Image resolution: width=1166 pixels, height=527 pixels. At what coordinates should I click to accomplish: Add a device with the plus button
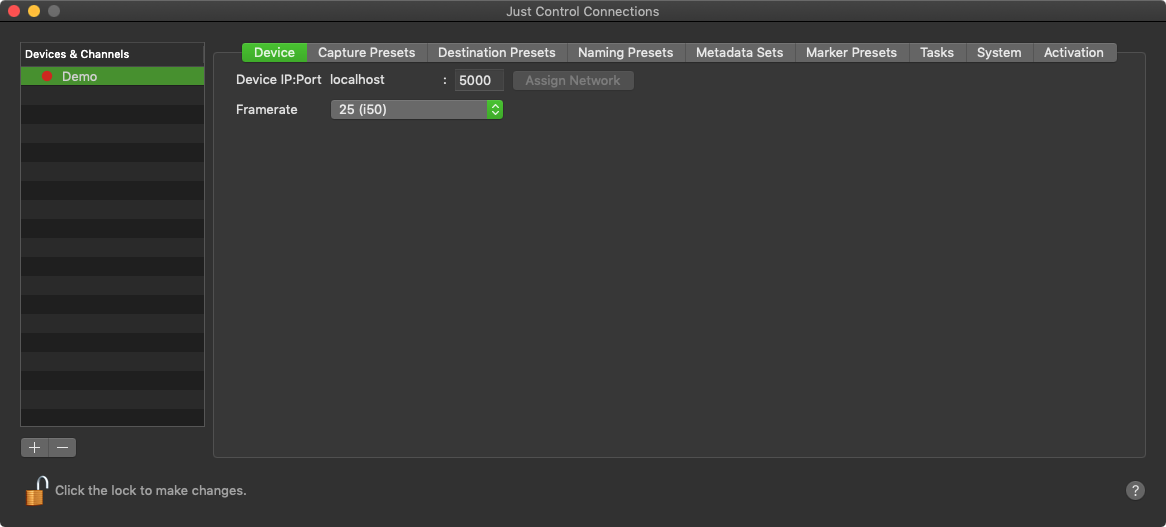[34, 447]
